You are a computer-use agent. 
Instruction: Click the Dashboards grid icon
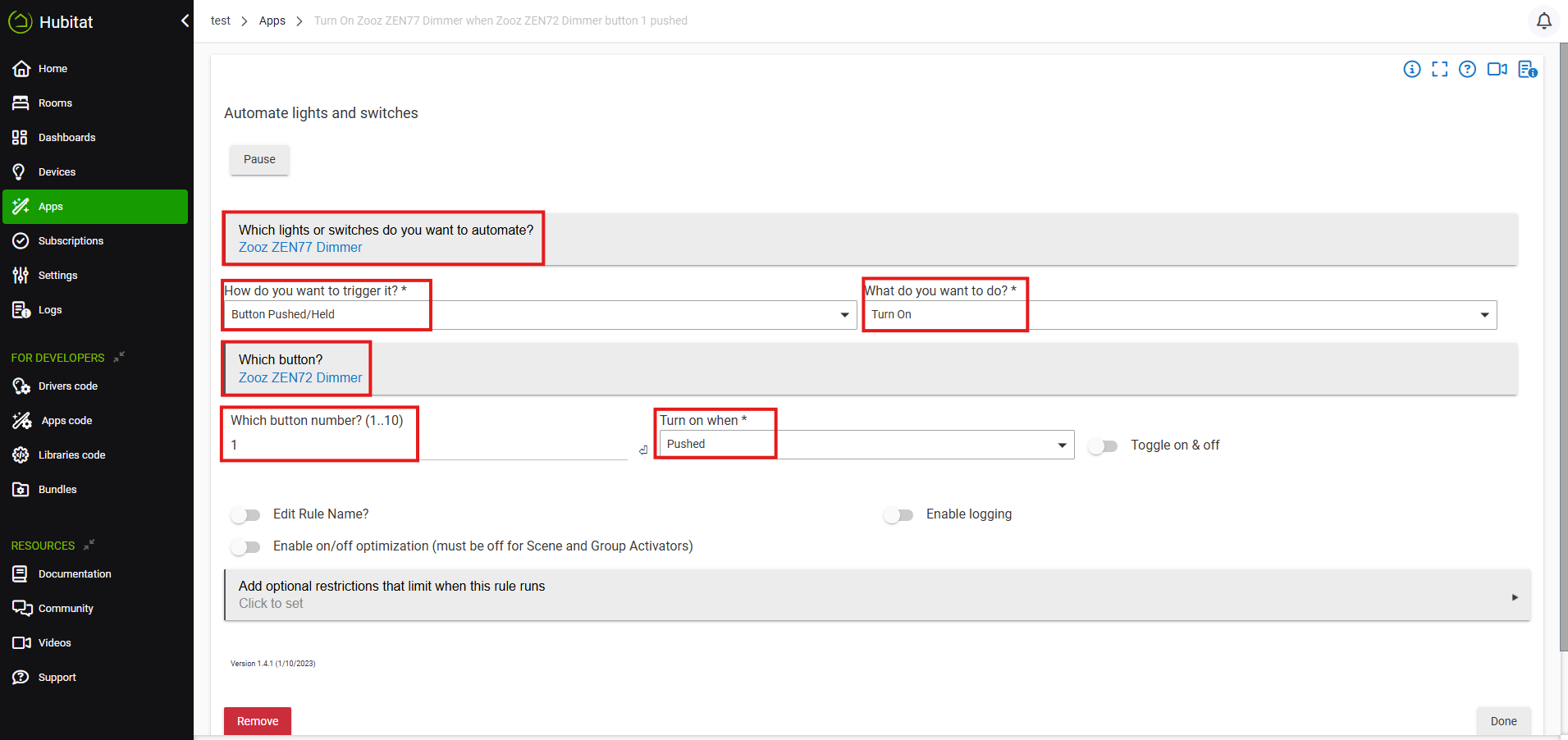pyautogui.click(x=20, y=138)
